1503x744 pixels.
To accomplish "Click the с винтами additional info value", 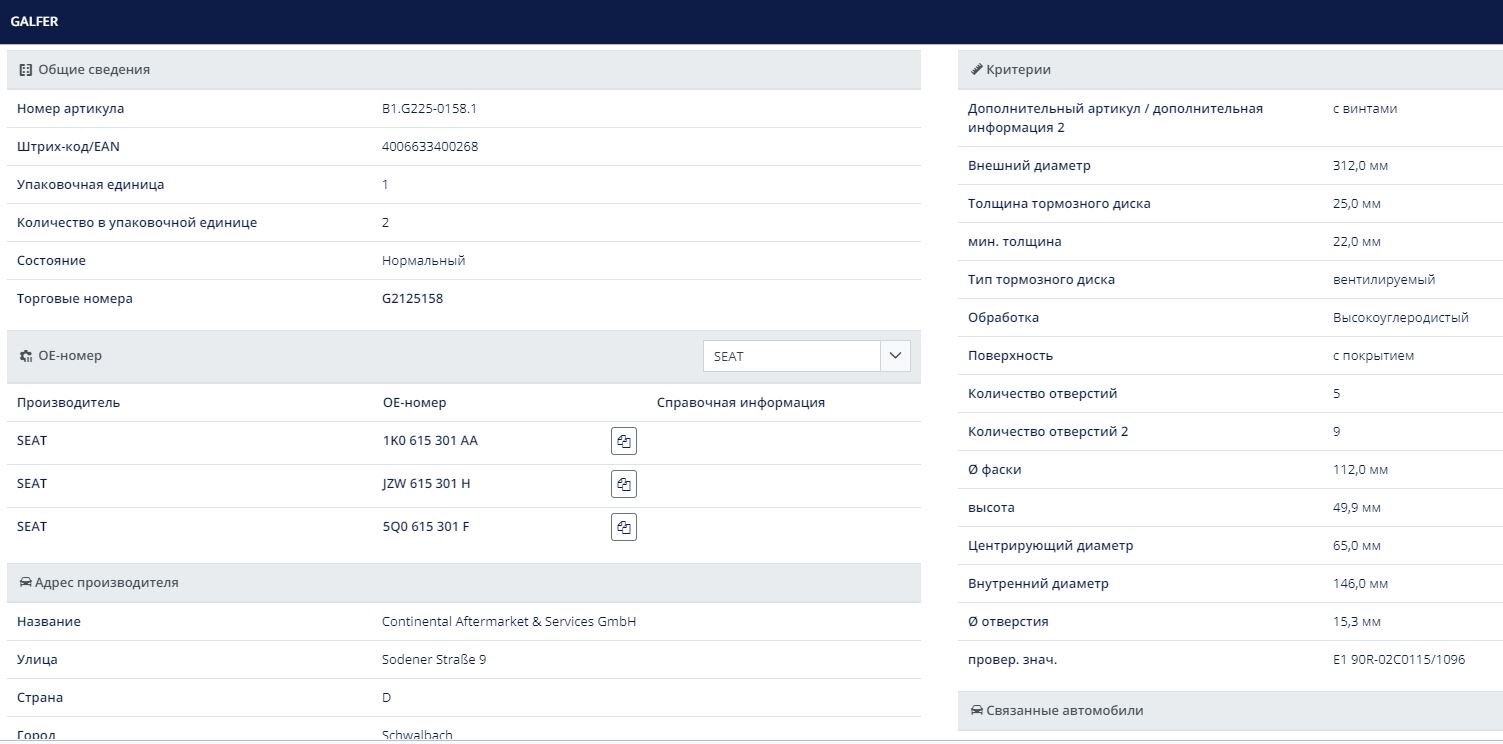I will click(x=1365, y=108).
